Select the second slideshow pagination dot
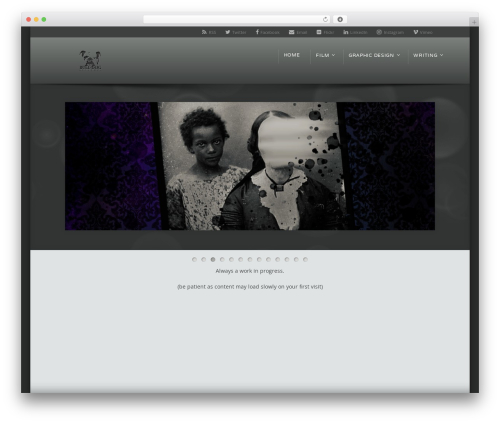The image size is (500, 423). click(204, 259)
